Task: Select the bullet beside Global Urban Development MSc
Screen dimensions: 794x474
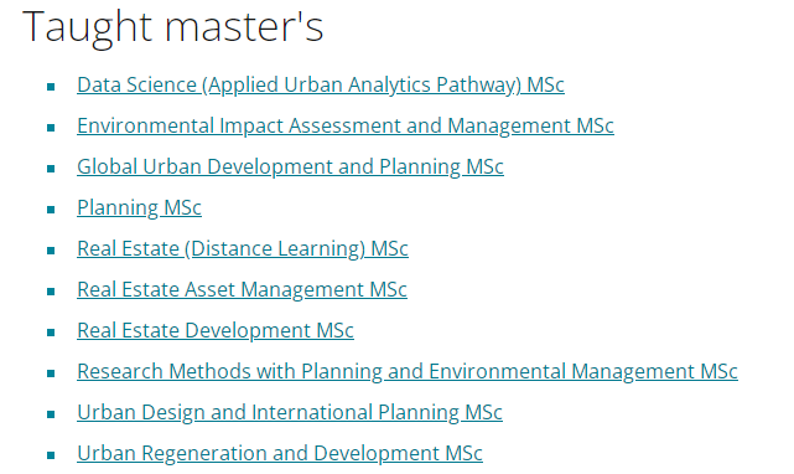Action: [51, 169]
